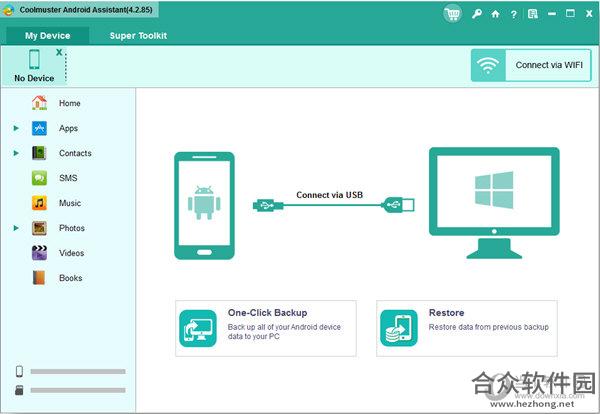Switch to the My Device tab
Screen dimensions: 600x414
click(x=47, y=36)
